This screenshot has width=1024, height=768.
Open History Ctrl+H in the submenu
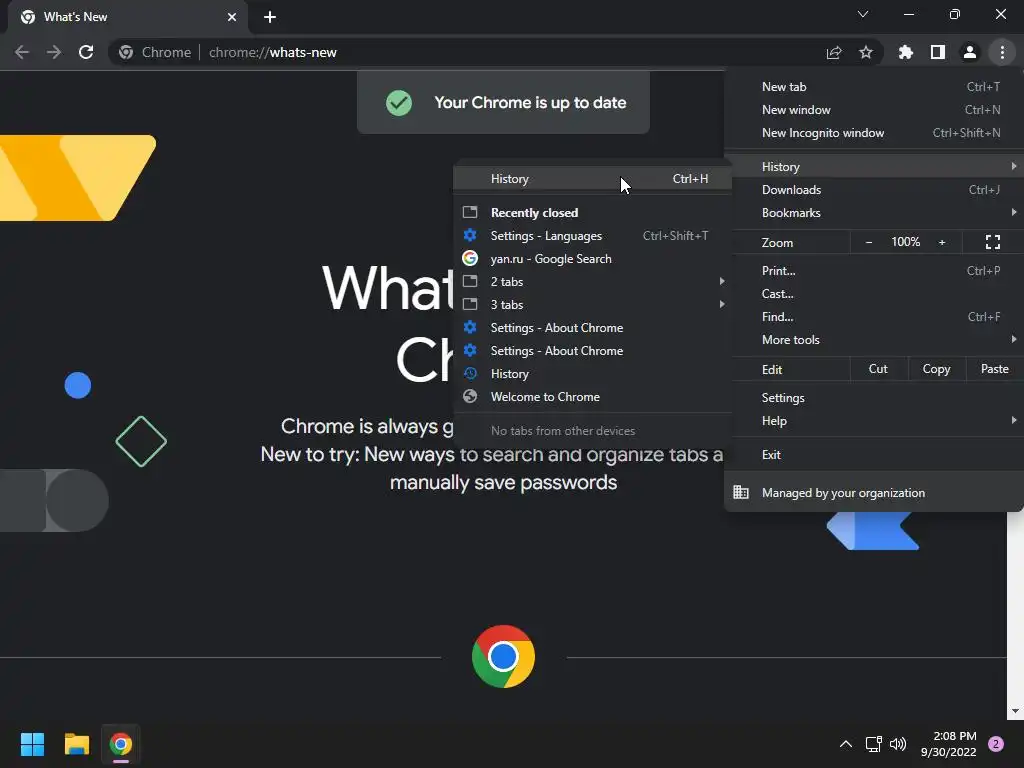click(592, 178)
